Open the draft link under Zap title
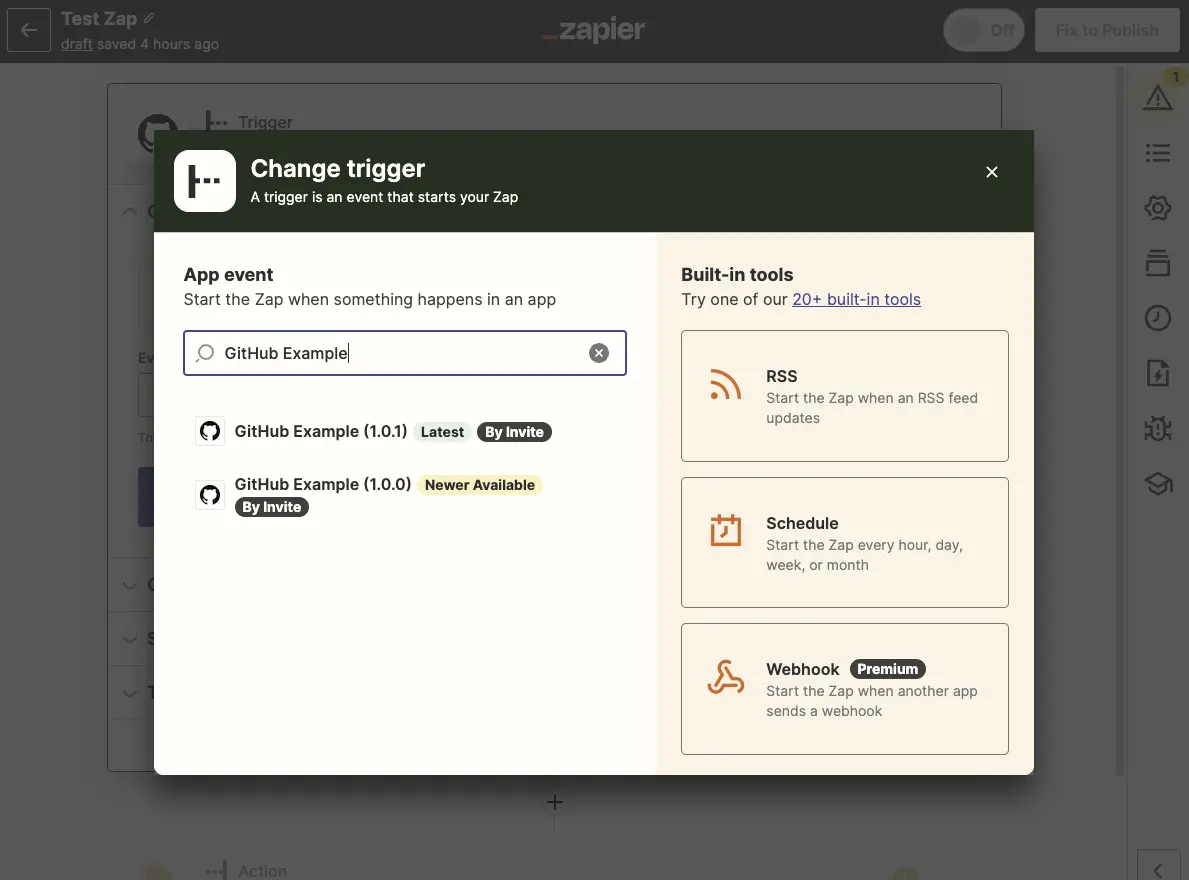 tap(77, 44)
